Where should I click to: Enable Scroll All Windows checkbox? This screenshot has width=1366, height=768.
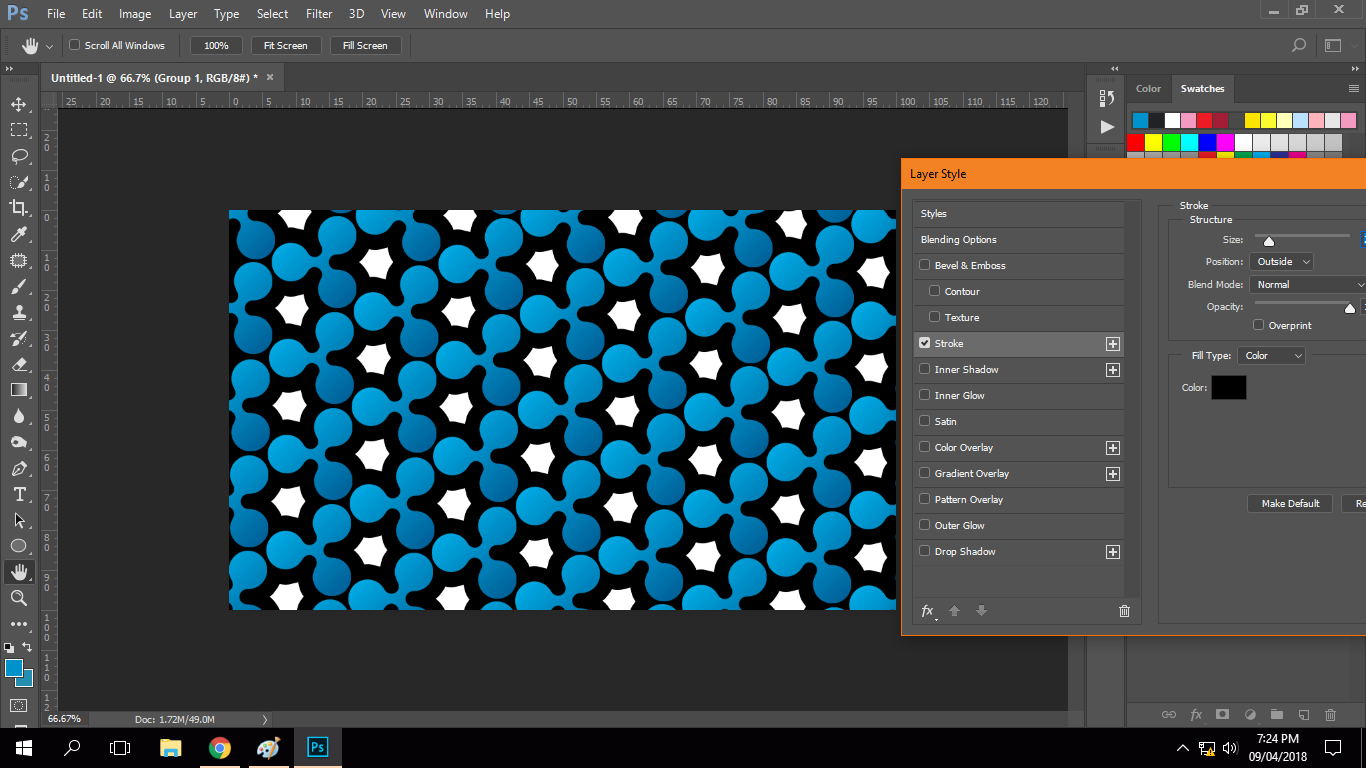pyautogui.click(x=74, y=45)
